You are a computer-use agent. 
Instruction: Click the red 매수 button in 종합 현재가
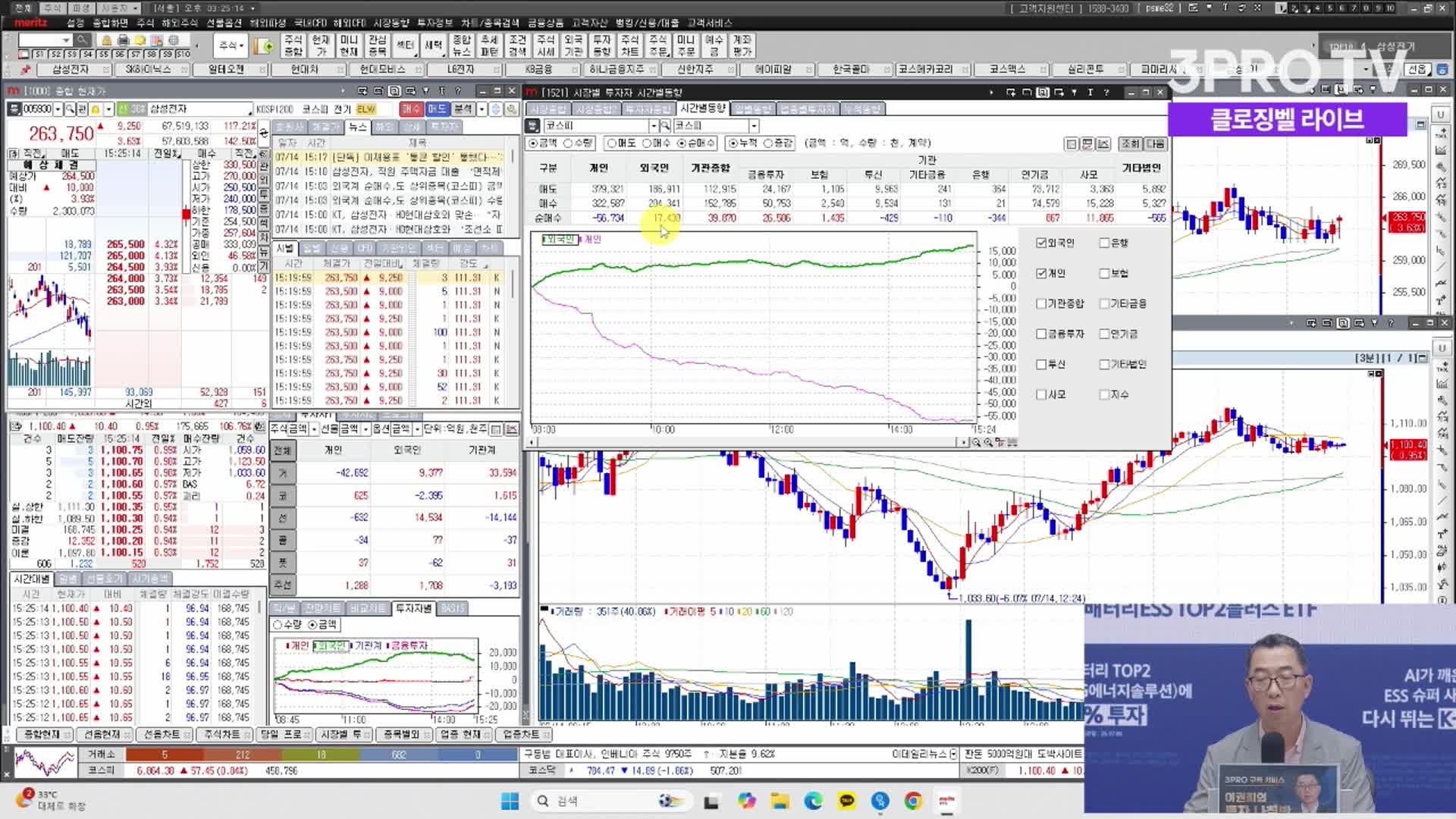tap(411, 109)
